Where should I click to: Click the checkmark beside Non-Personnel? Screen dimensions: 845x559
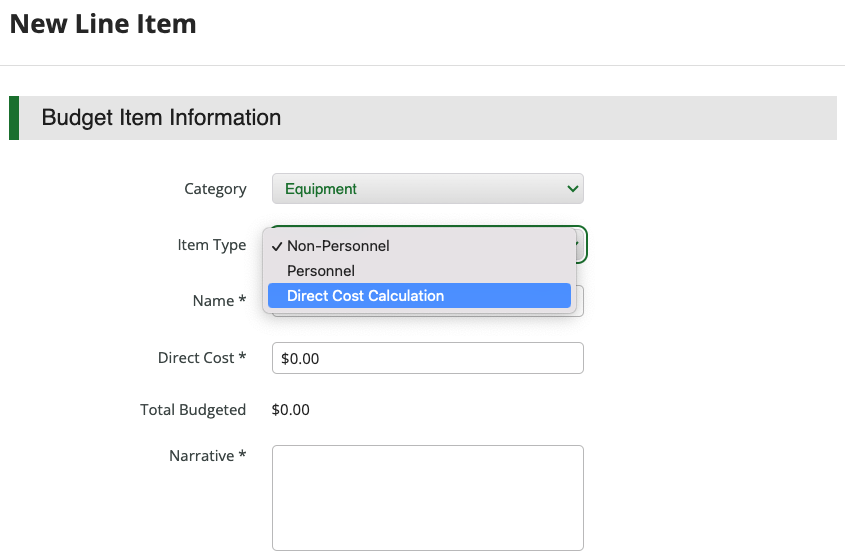[276, 246]
